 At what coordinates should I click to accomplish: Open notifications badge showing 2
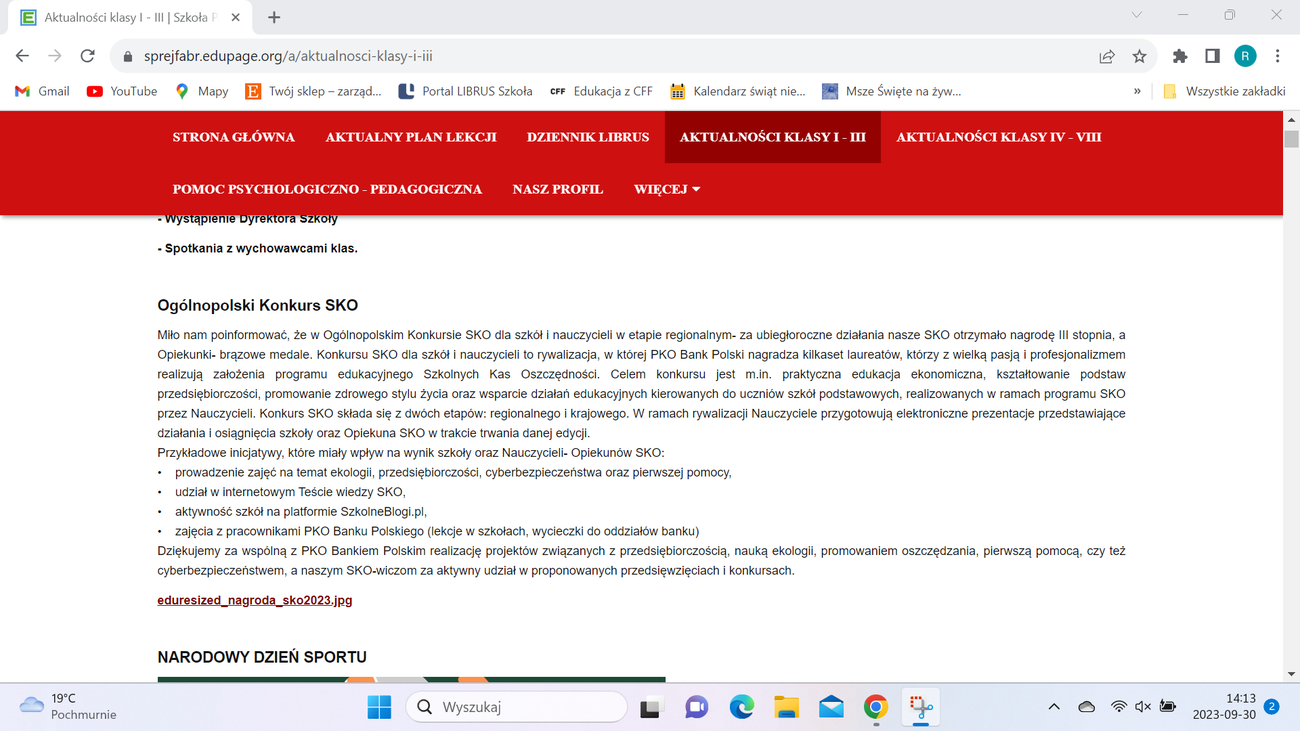point(1272,707)
